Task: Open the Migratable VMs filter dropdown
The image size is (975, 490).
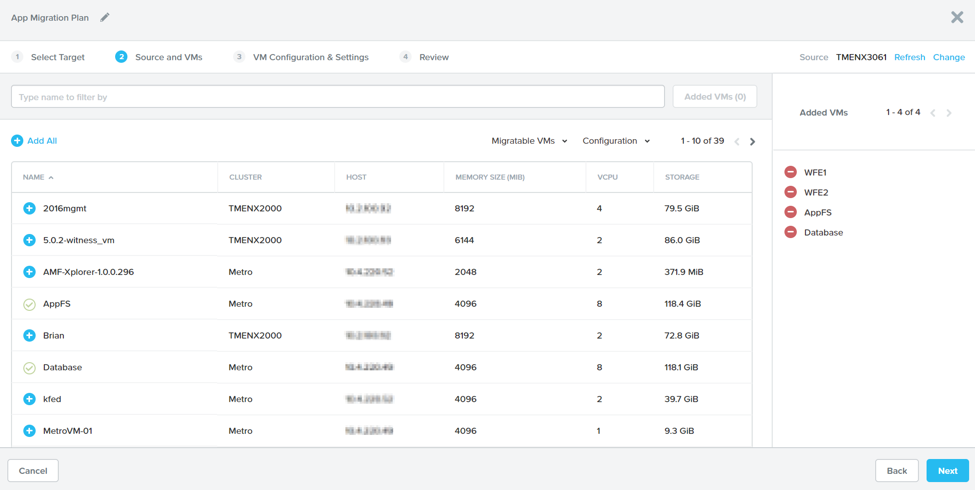Action: point(529,141)
